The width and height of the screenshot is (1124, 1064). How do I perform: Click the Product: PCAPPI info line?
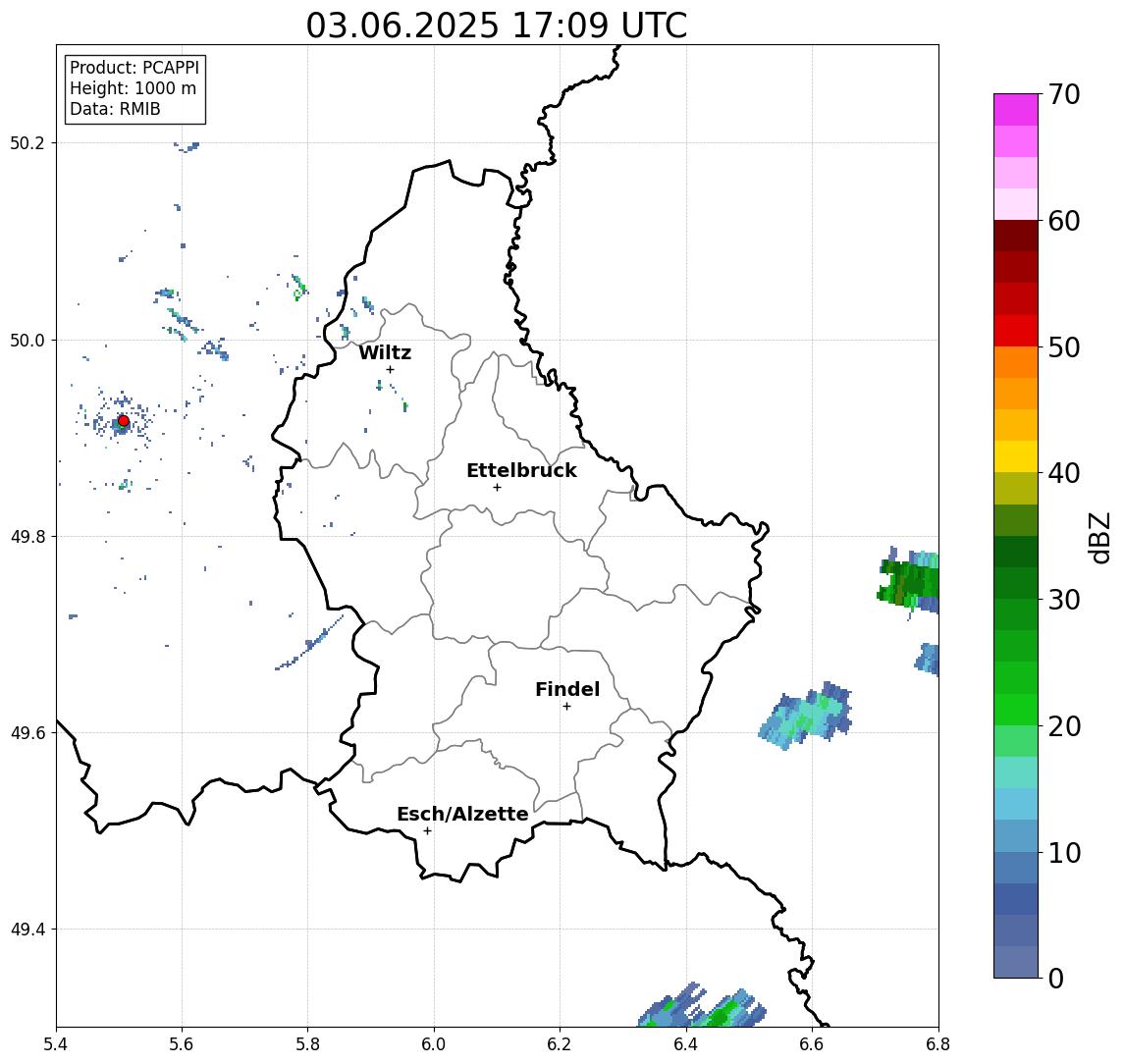pyautogui.click(x=134, y=68)
